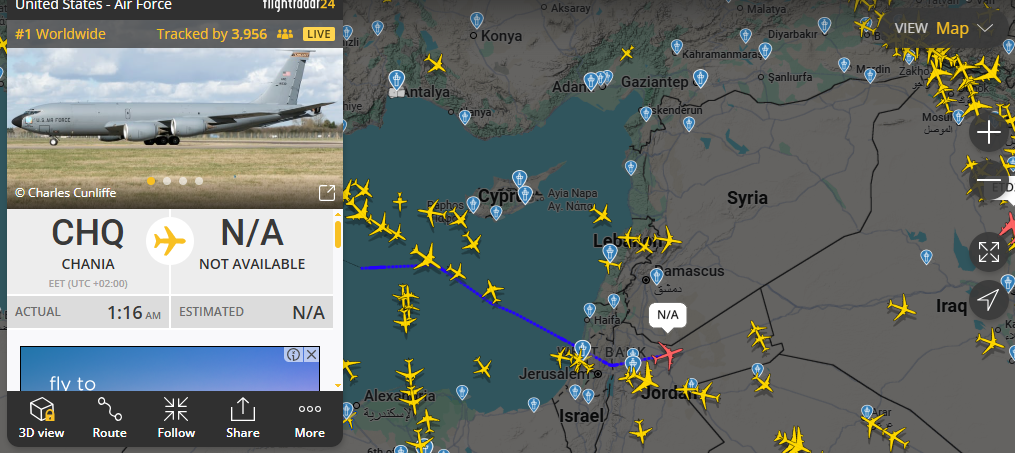The image size is (1015, 453).
Task: Open aircraft photo in external link
Action: point(327,192)
